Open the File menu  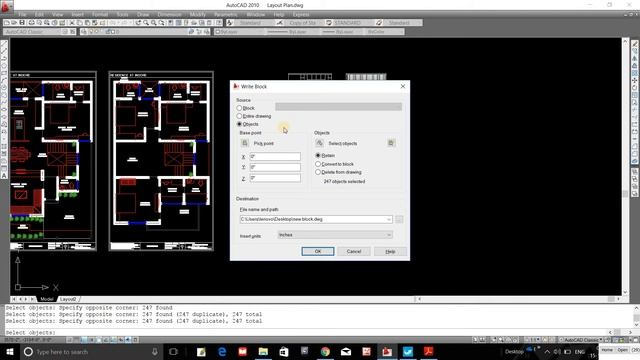22,14
